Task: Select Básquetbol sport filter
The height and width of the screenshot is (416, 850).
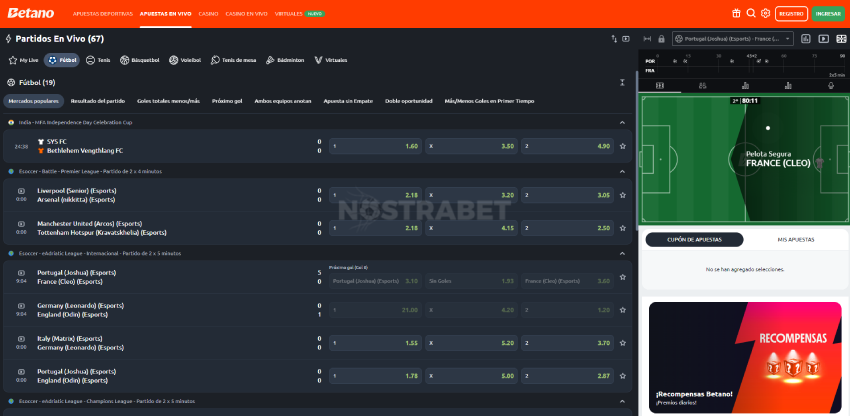Action: [x=140, y=60]
